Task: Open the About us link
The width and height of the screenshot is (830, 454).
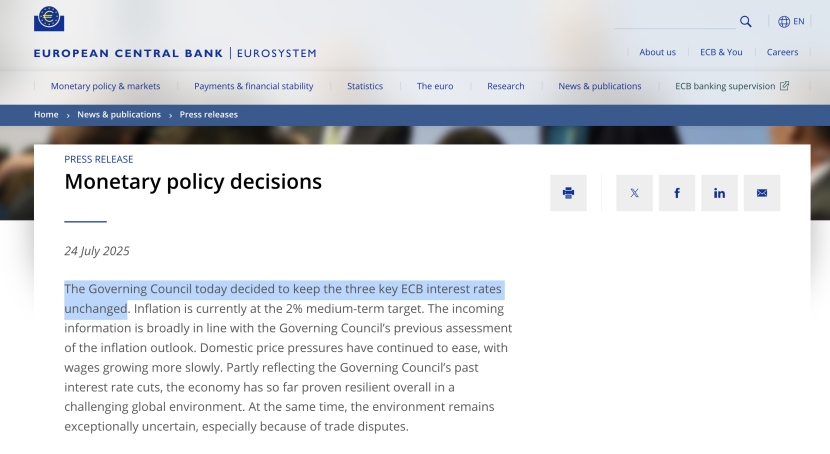Action: (x=657, y=52)
